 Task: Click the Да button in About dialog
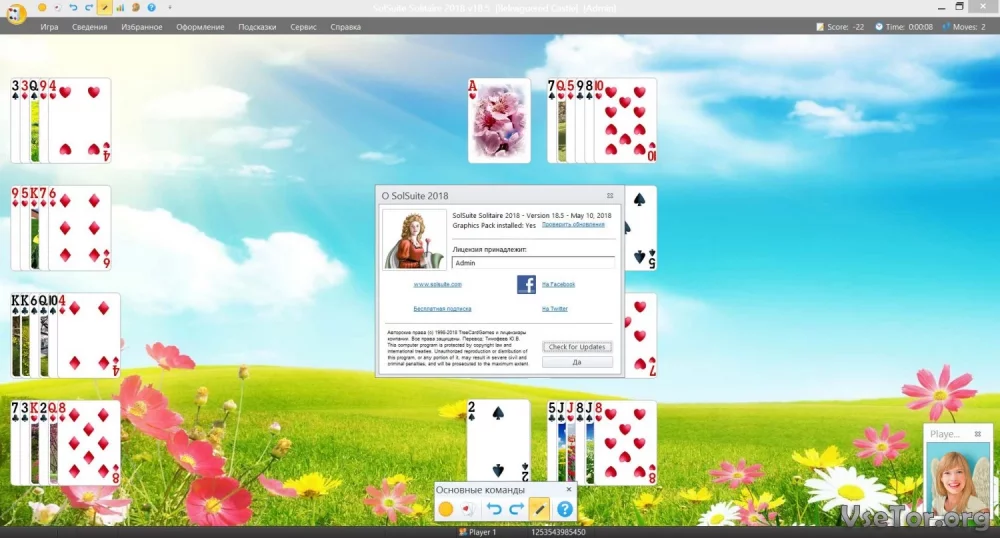point(577,362)
